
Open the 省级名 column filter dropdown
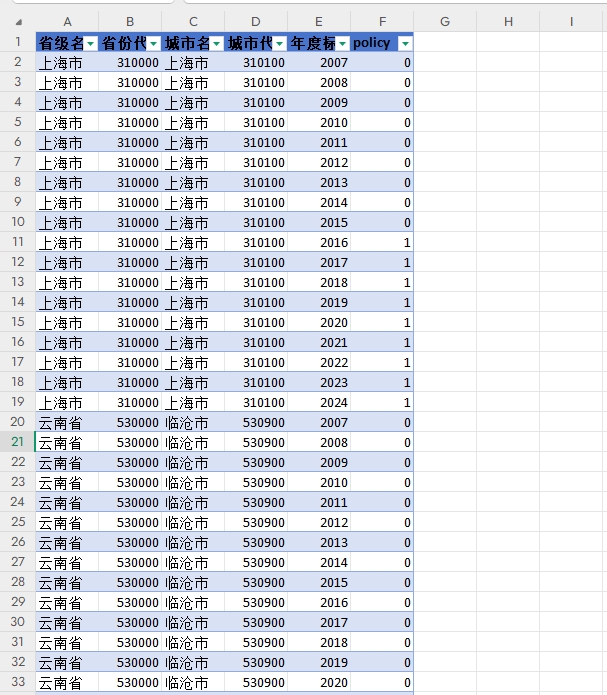(x=90, y=43)
